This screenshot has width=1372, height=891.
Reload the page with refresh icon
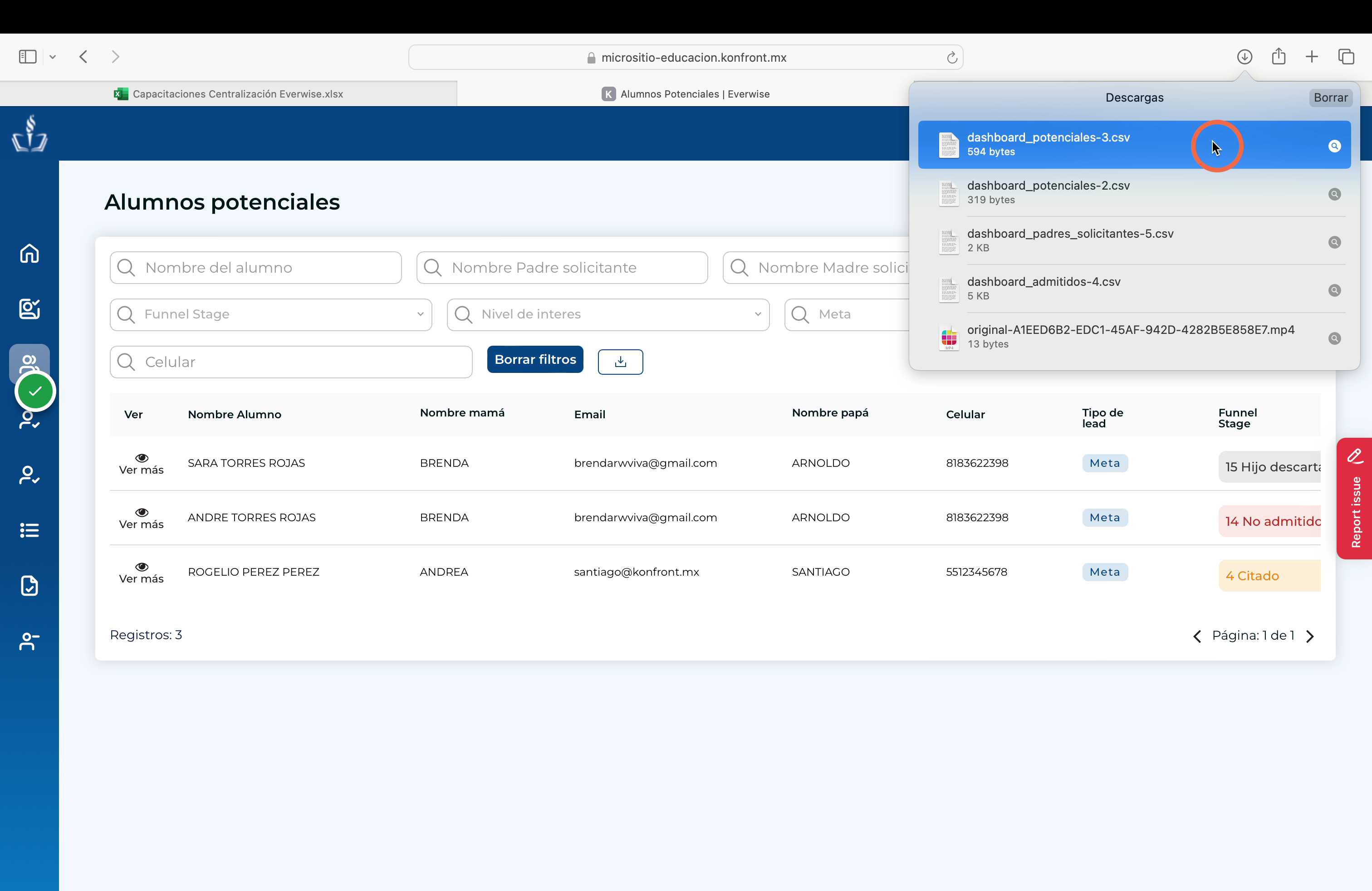tap(952, 57)
